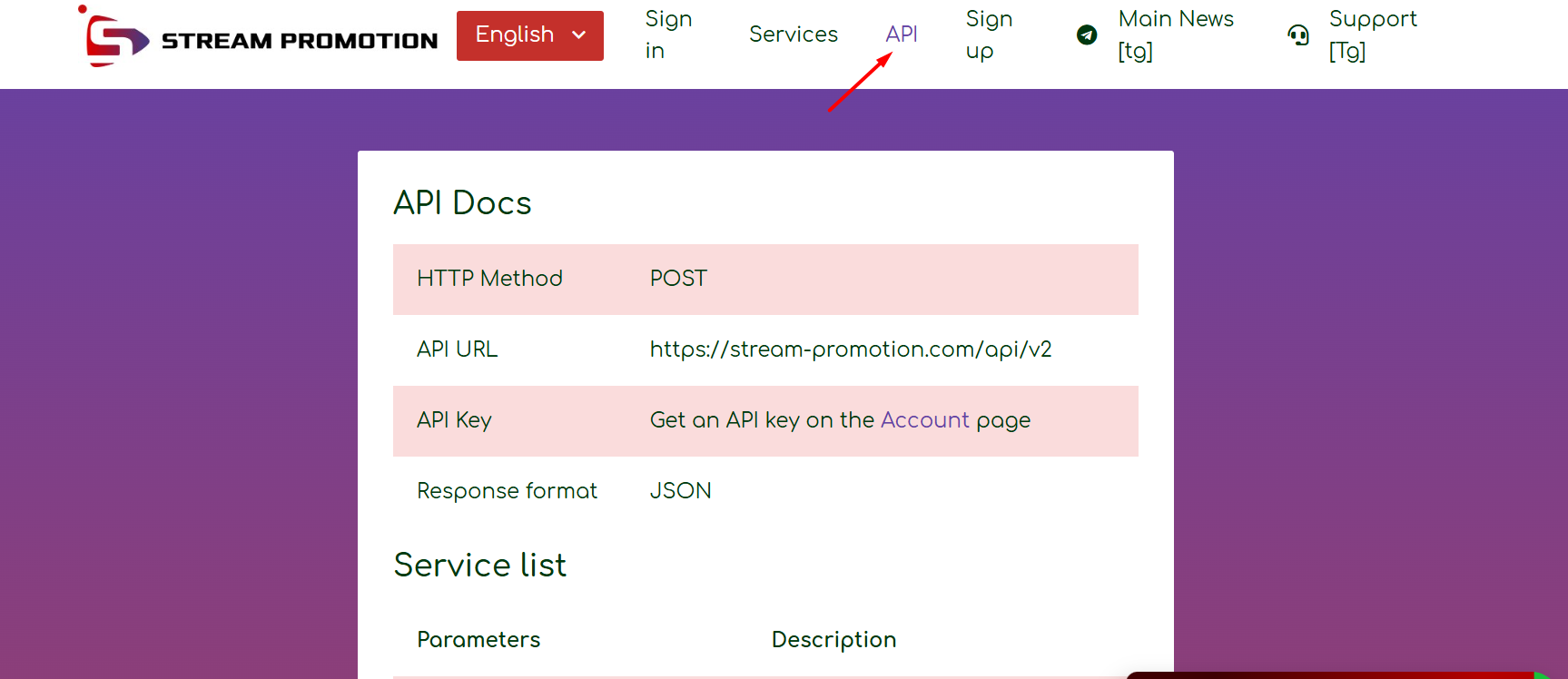This screenshot has width=1568, height=679.
Task: Click the API URL row label
Action: (458, 349)
